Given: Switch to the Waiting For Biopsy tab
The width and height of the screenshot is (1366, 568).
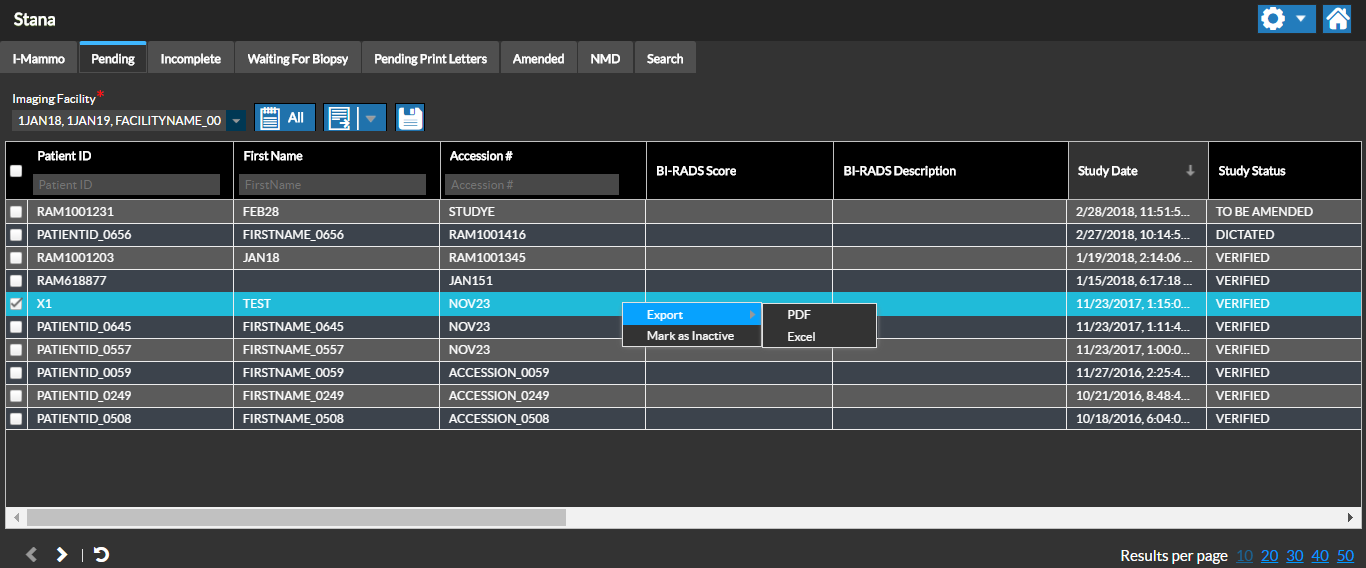Looking at the screenshot, I should point(298,59).
